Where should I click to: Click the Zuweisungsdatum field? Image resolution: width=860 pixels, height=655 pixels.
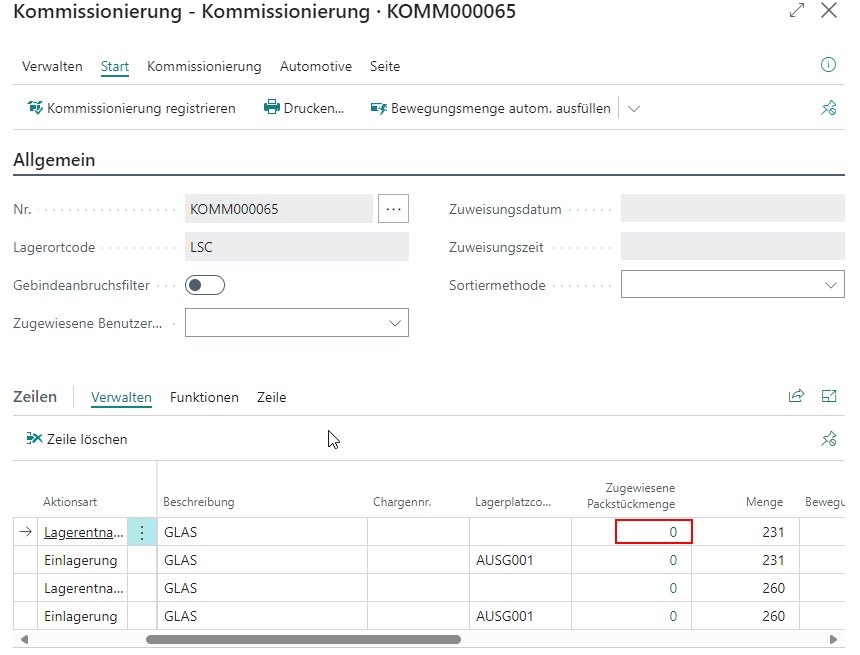[732, 209]
